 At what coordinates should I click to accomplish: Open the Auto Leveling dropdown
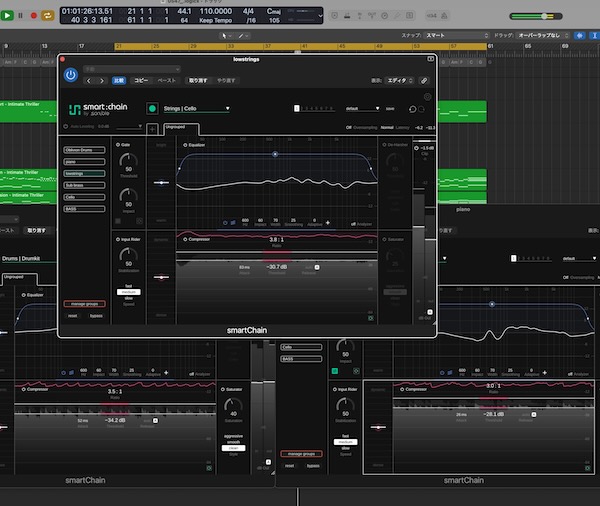pos(129,126)
